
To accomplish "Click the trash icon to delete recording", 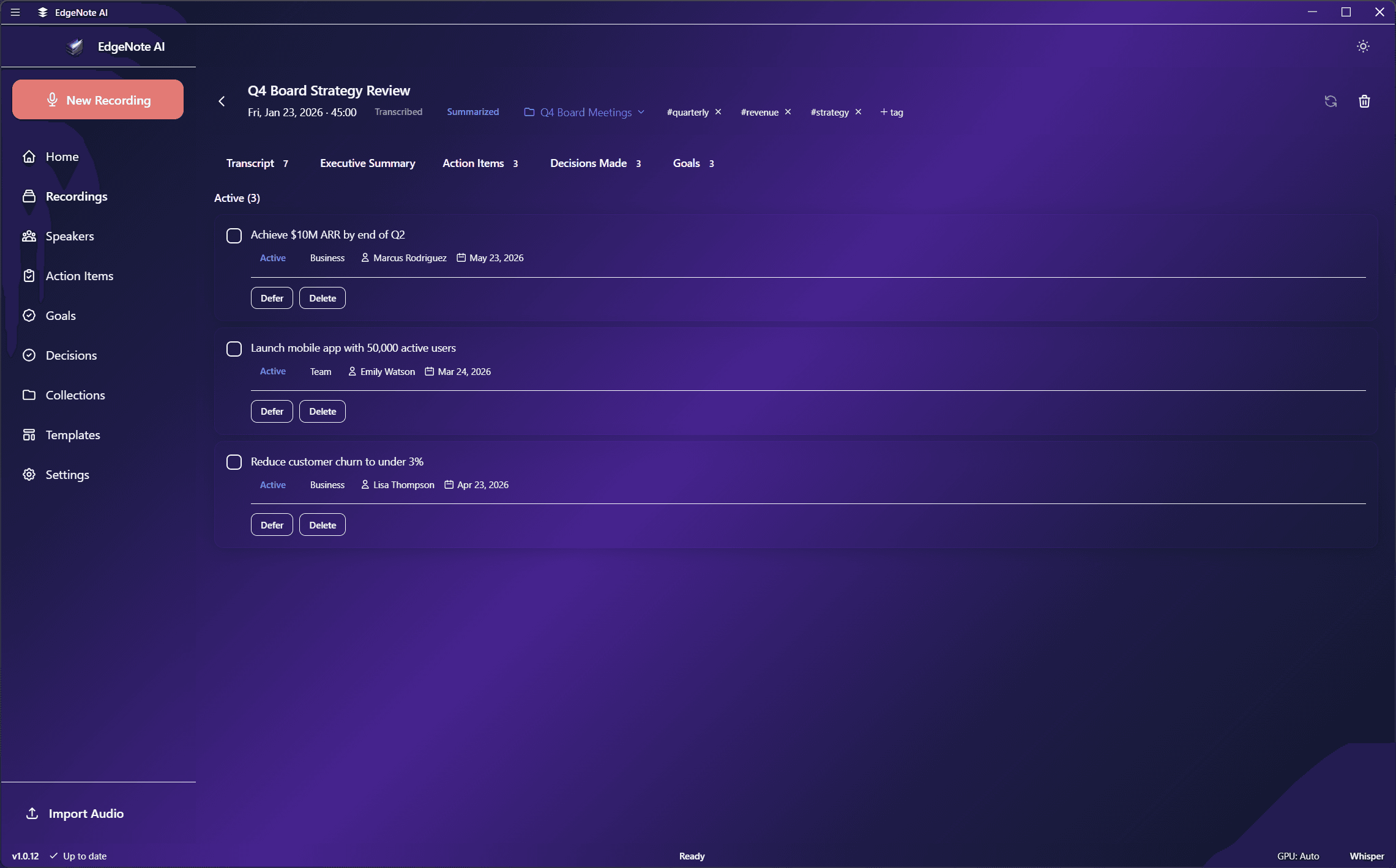I will click(x=1364, y=102).
